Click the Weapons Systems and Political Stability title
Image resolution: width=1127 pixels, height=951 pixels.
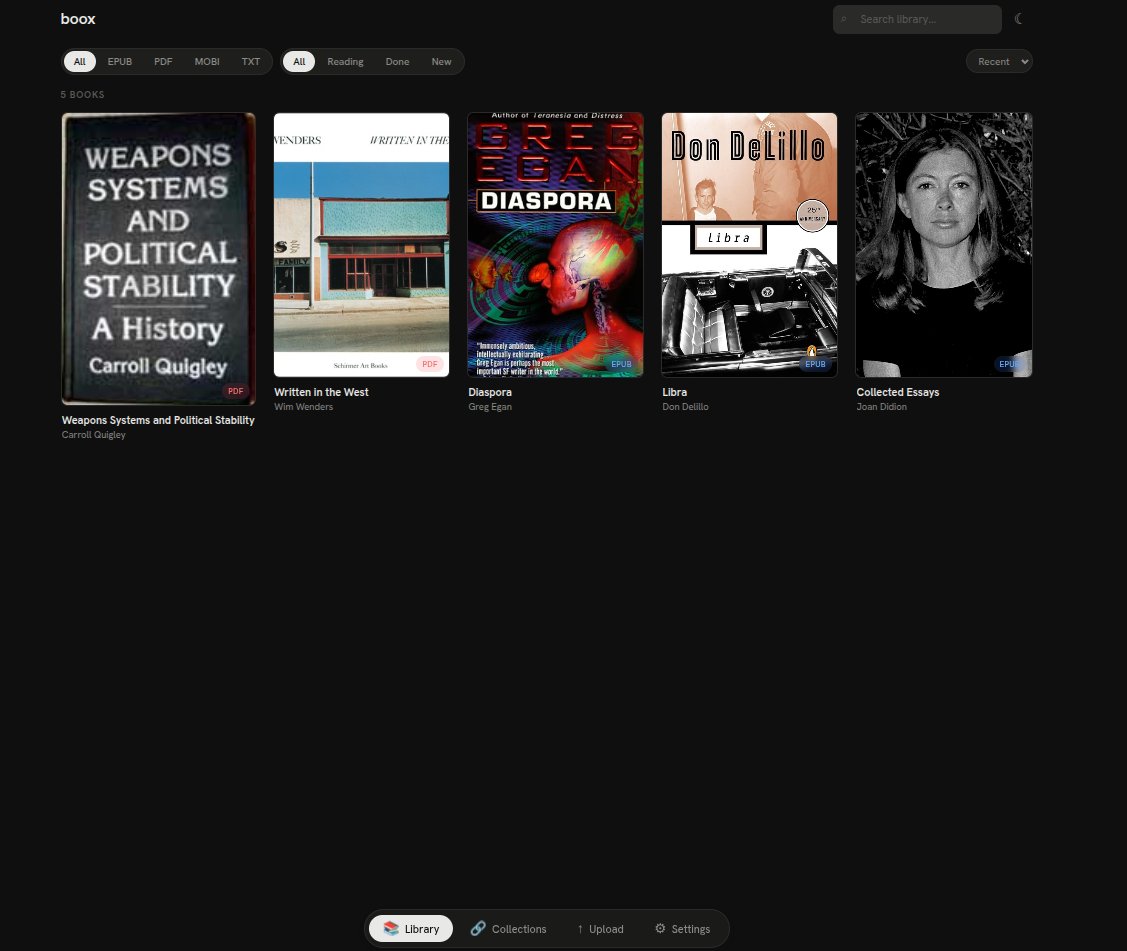[x=158, y=421]
